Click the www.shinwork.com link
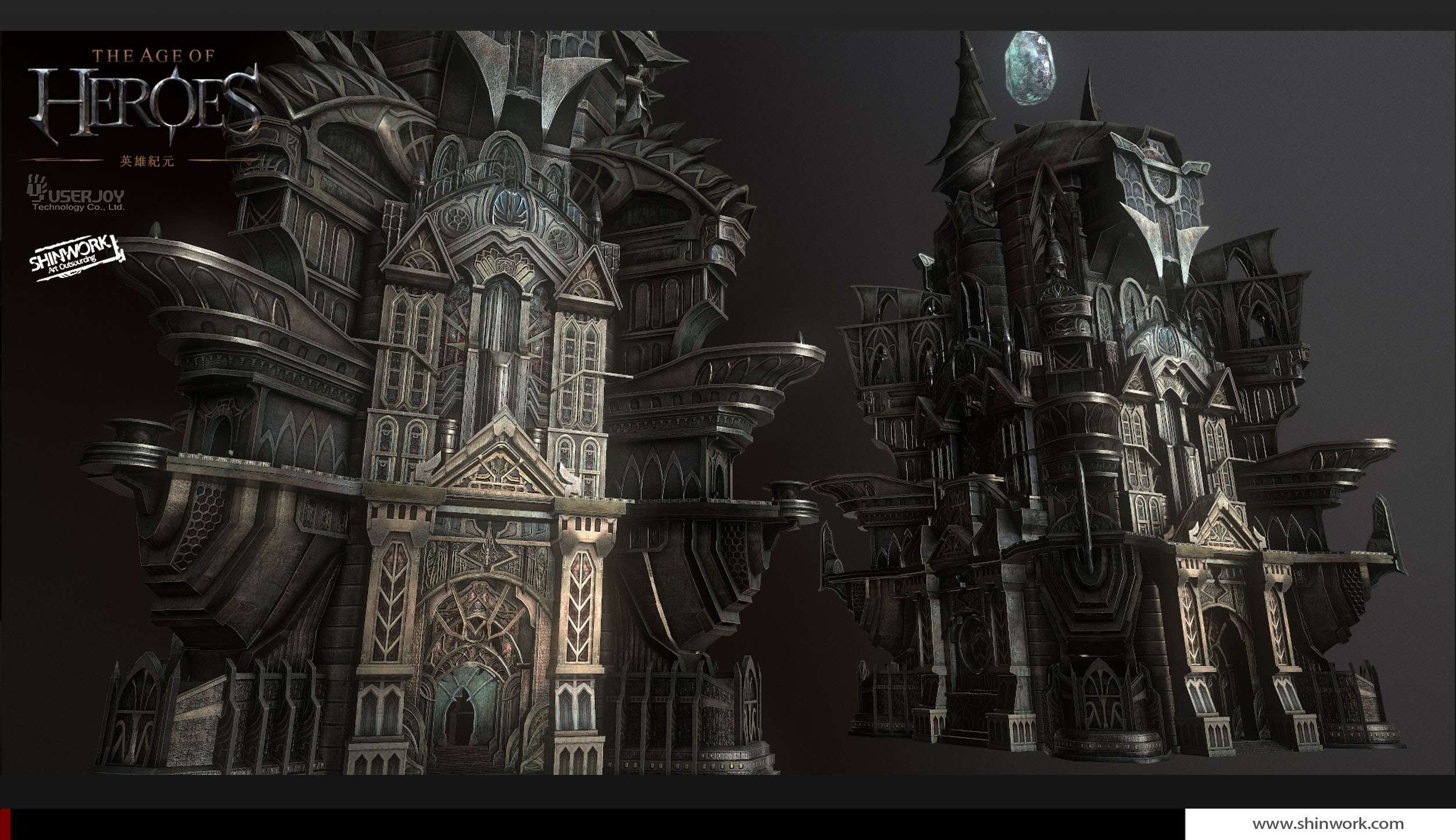The width and height of the screenshot is (1456, 840). click(1328, 824)
